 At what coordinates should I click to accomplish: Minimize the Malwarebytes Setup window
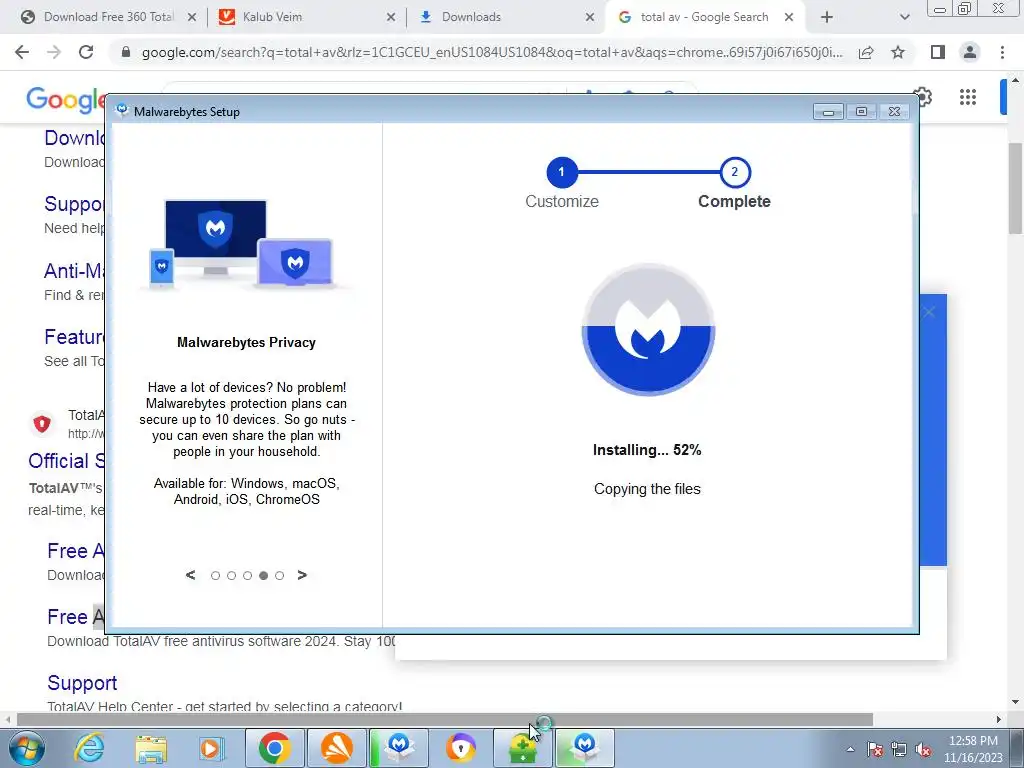point(828,112)
